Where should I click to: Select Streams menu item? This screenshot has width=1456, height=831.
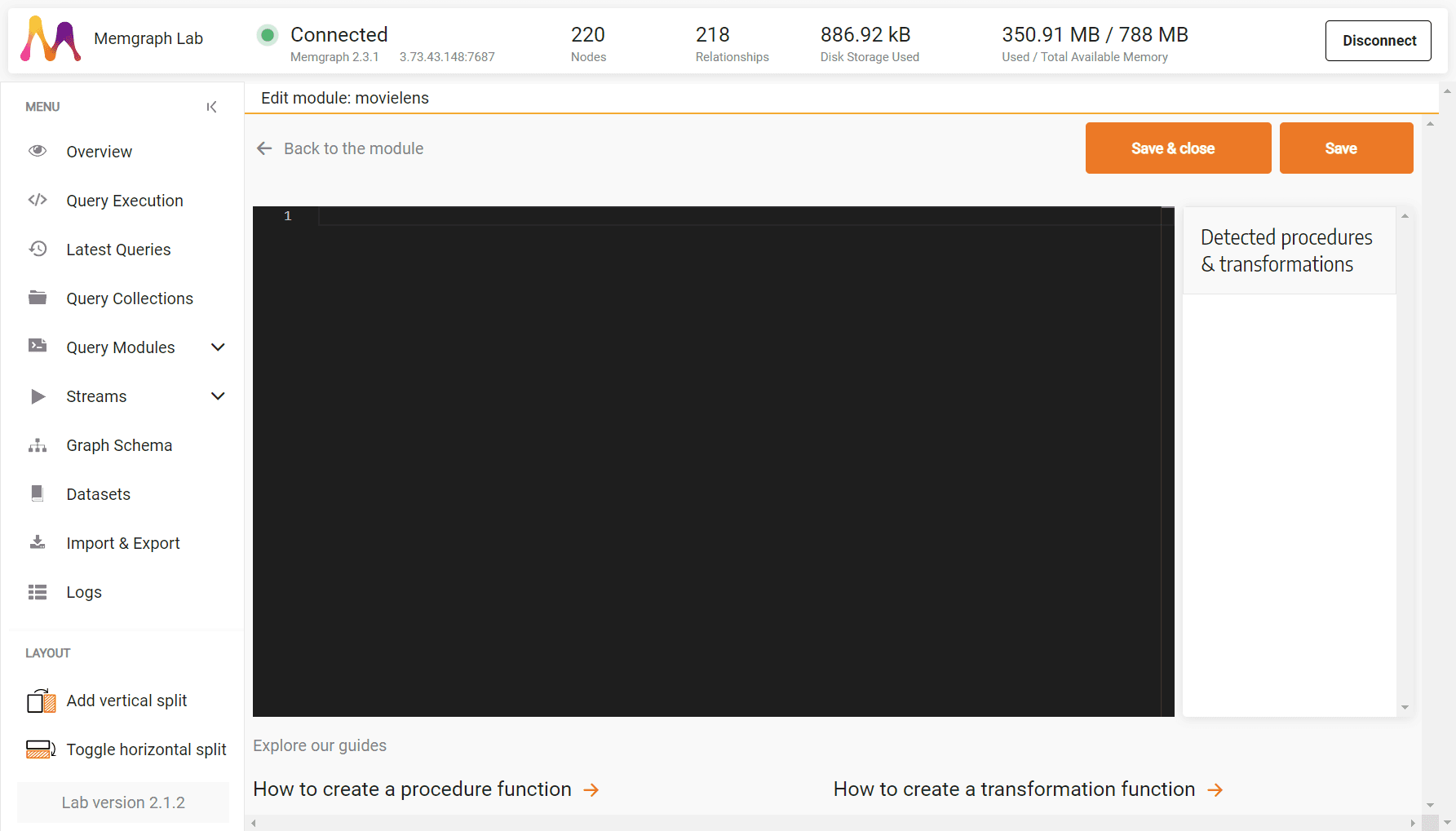pos(96,396)
